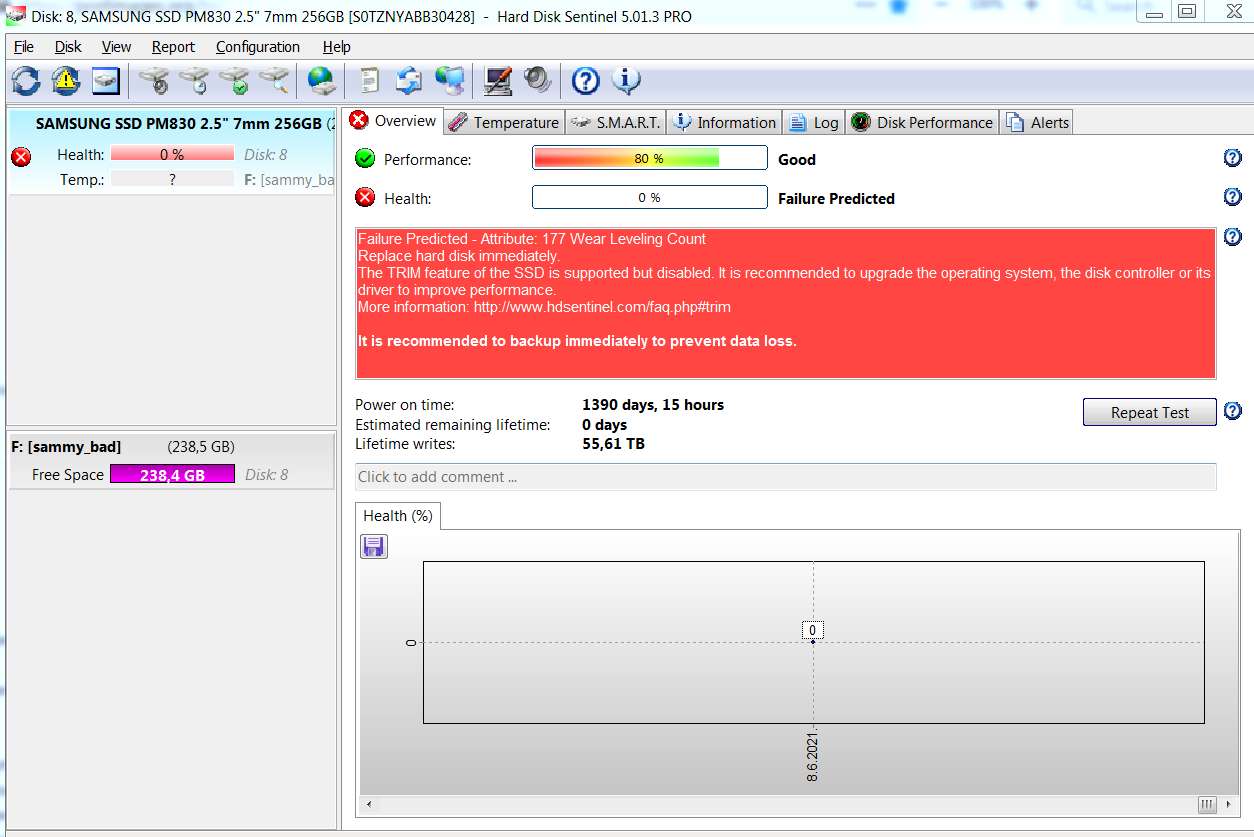Click red X icon beside Health overview row
This screenshot has width=1254, height=837.
pos(365,197)
